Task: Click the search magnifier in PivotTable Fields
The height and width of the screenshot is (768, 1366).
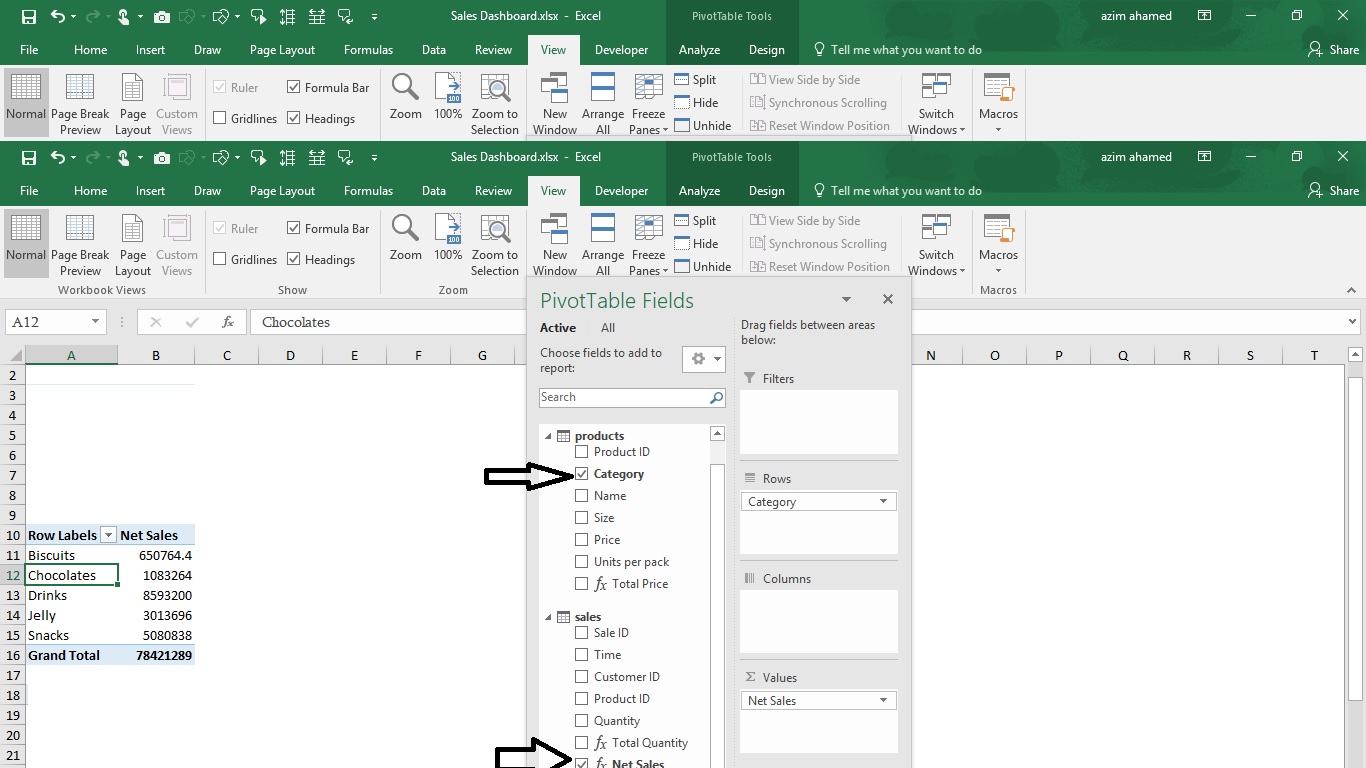Action: pyautogui.click(x=716, y=397)
